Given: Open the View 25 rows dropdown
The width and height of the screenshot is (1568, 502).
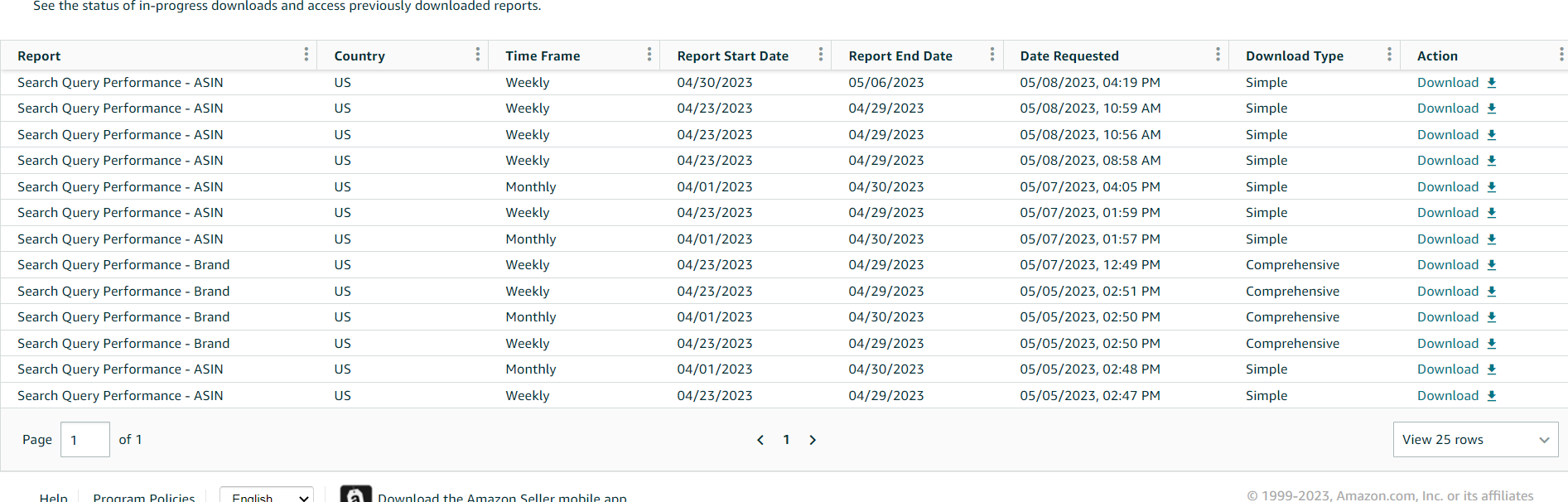Looking at the screenshot, I should coord(1475,440).
